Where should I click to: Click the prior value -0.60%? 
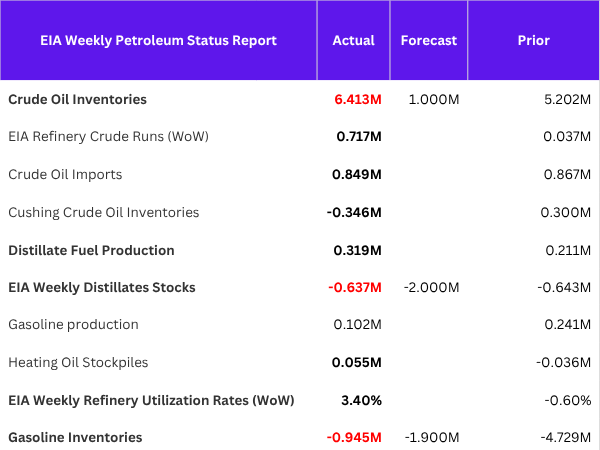[x=568, y=401]
